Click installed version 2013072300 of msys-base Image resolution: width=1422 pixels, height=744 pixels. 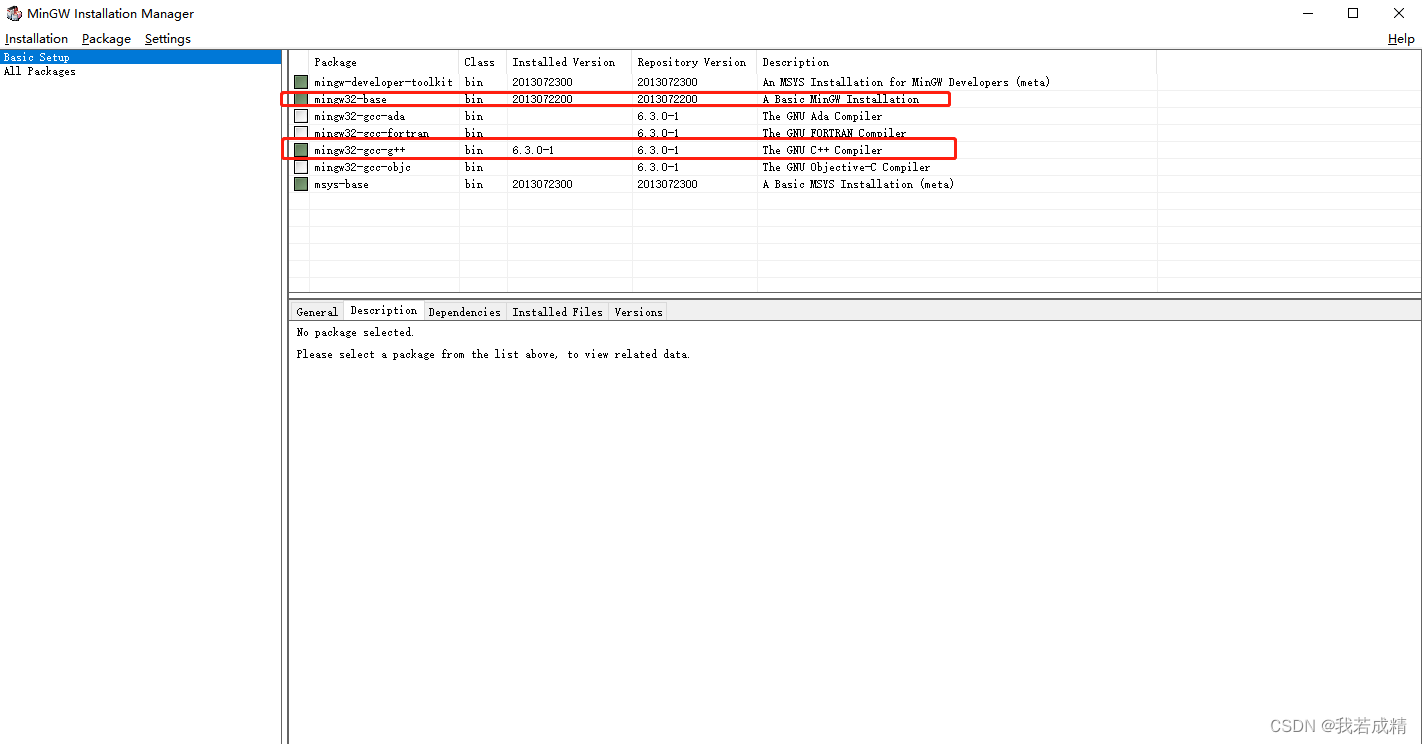tap(542, 184)
